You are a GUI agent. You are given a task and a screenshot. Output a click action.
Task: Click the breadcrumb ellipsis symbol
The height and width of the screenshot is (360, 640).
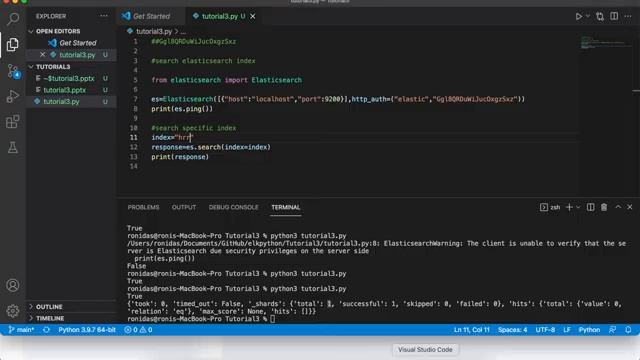coord(183,31)
